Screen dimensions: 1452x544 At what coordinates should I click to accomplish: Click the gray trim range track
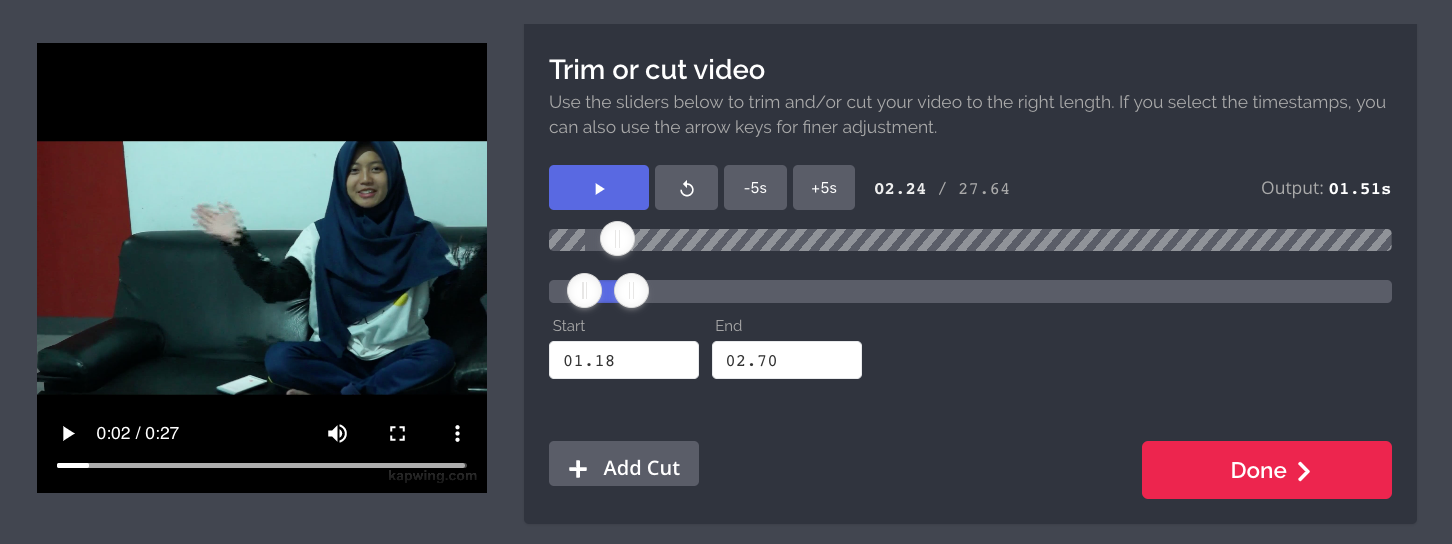[970, 291]
